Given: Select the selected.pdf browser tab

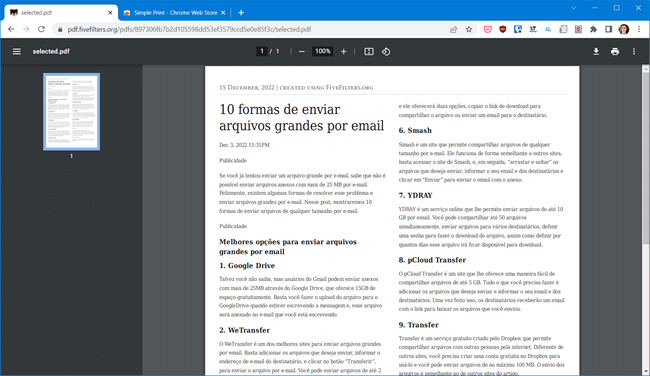Looking at the screenshot, I should click(x=61, y=13).
